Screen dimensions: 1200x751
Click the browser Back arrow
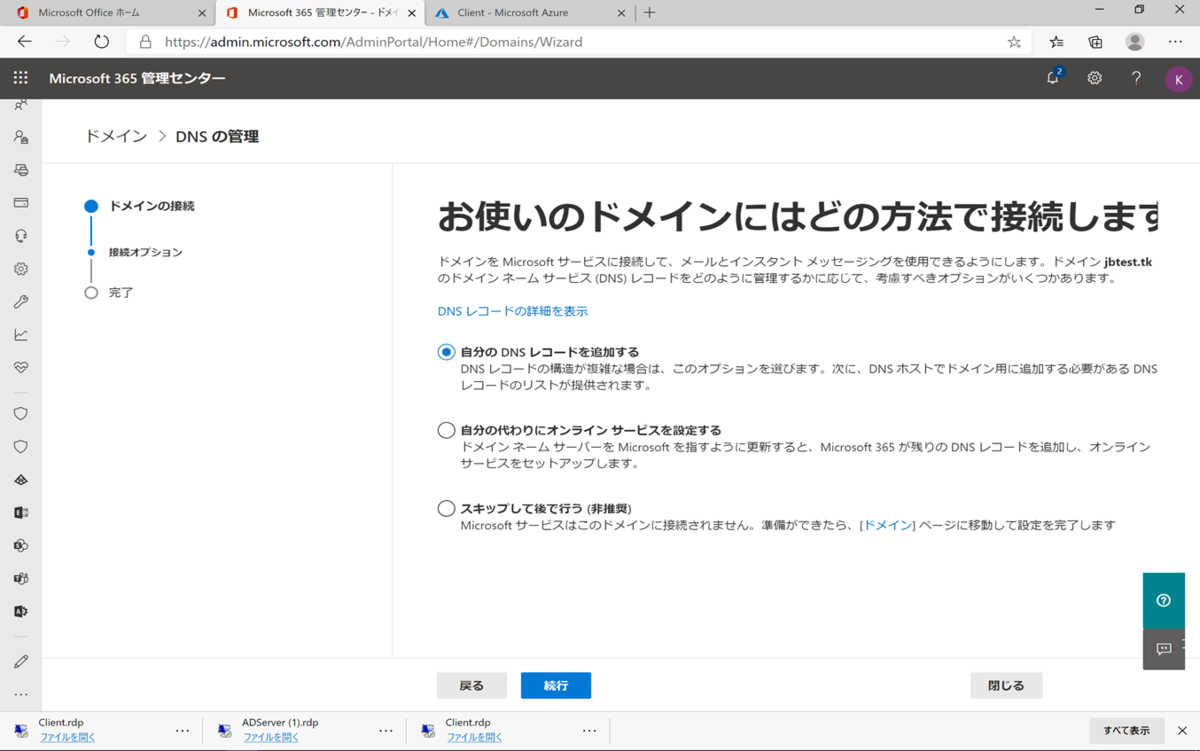pos(25,42)
